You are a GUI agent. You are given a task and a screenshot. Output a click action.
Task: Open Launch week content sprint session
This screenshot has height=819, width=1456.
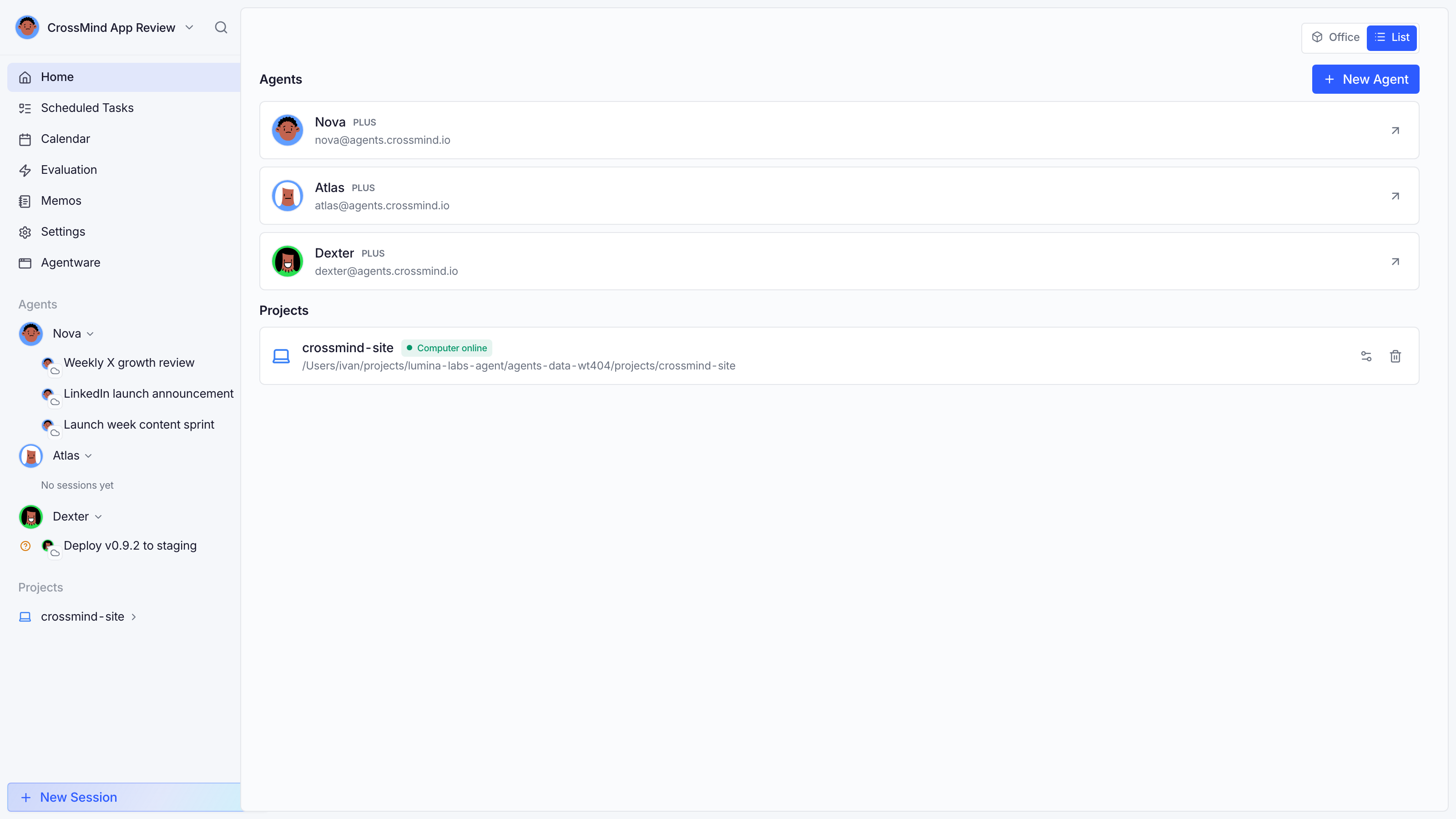(x=139, y=425)
